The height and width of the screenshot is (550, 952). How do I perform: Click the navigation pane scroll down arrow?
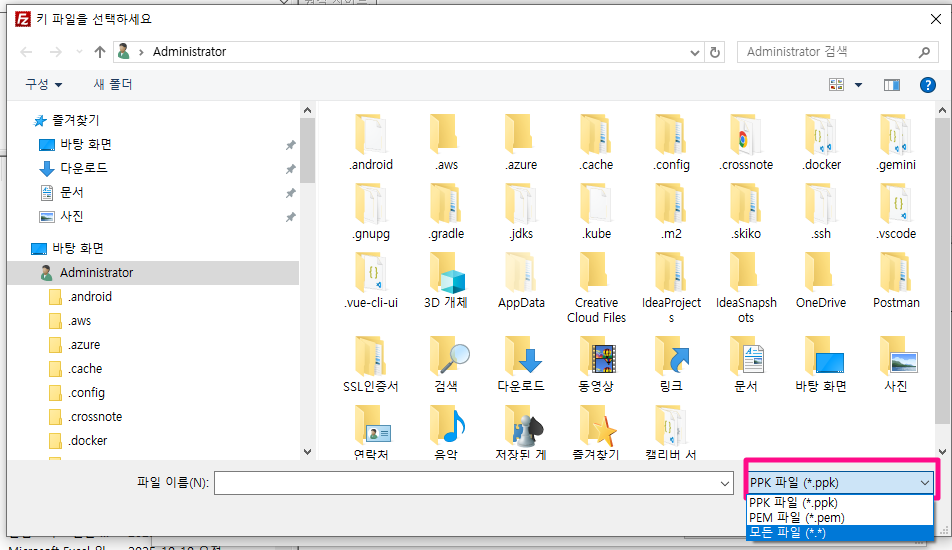pos(307,452)
